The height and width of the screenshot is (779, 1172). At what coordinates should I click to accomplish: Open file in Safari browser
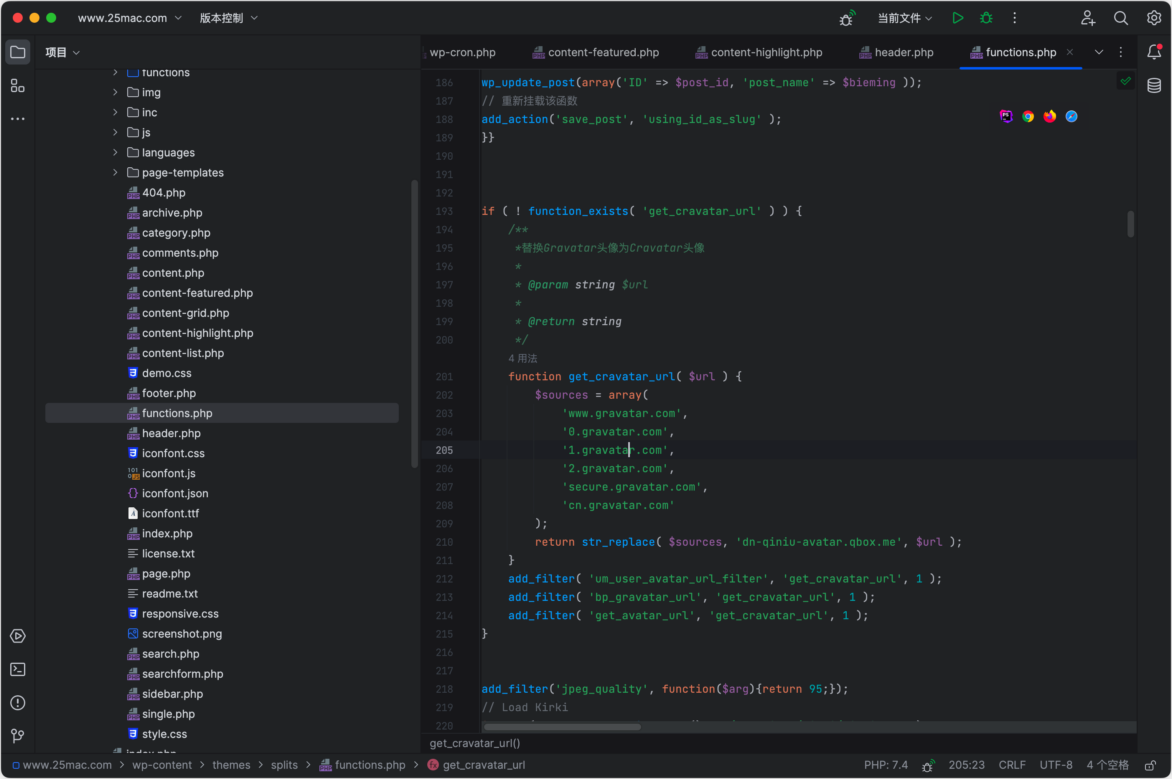pos(1072,116)
